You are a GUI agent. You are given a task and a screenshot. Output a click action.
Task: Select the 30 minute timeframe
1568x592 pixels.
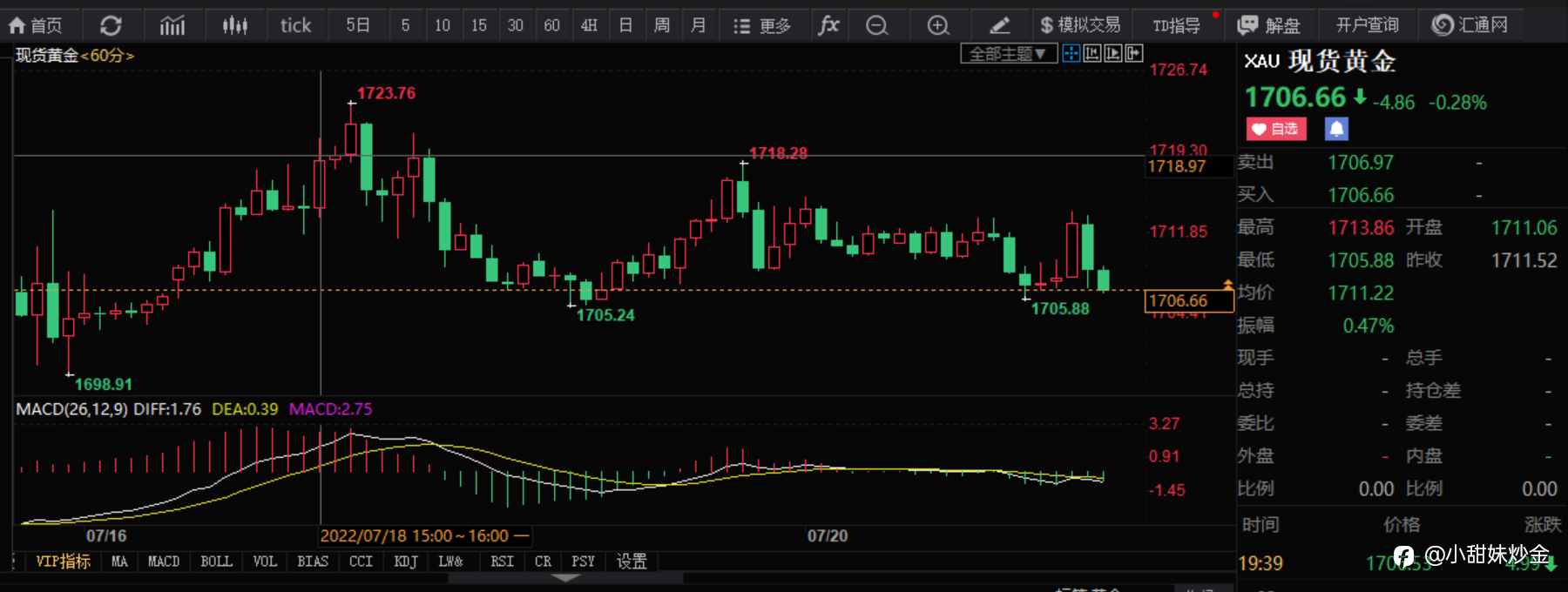point(516,25)
